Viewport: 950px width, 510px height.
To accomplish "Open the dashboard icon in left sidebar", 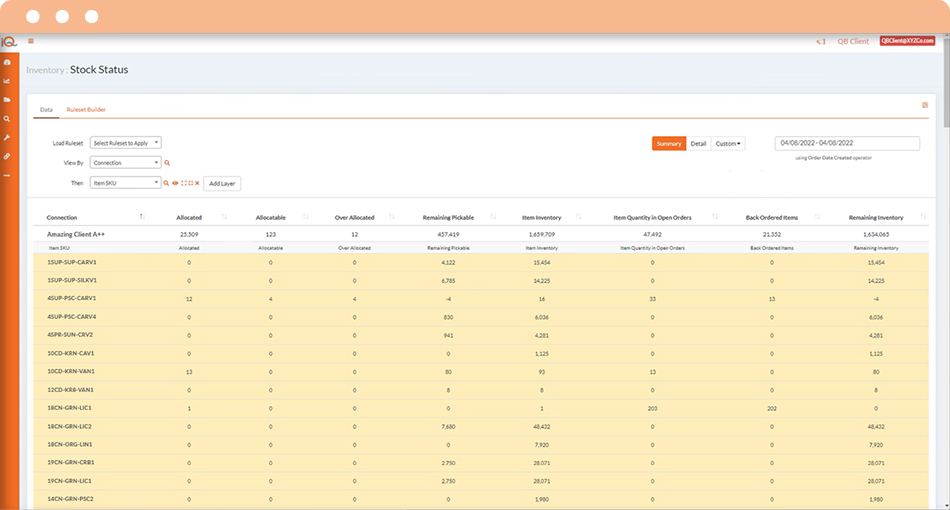I will coord(7,62).
